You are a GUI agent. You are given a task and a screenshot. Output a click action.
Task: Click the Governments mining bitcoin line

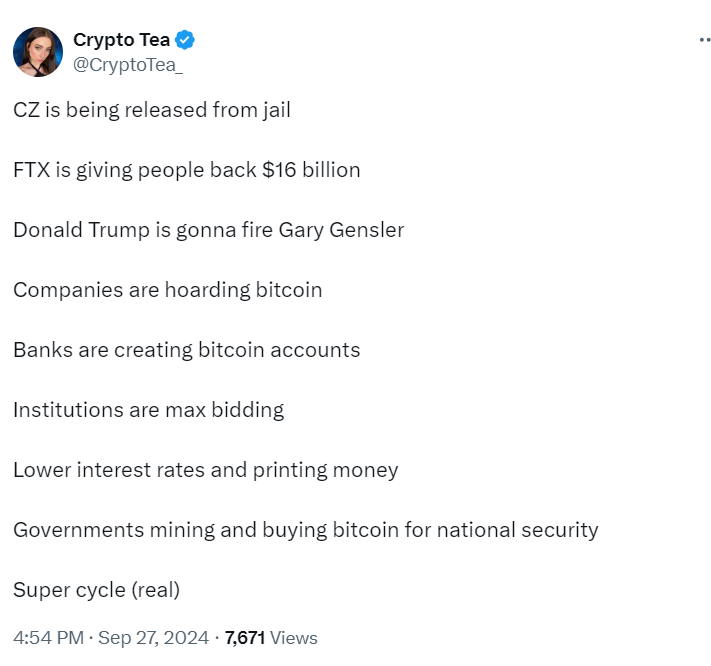coord(305,530)
